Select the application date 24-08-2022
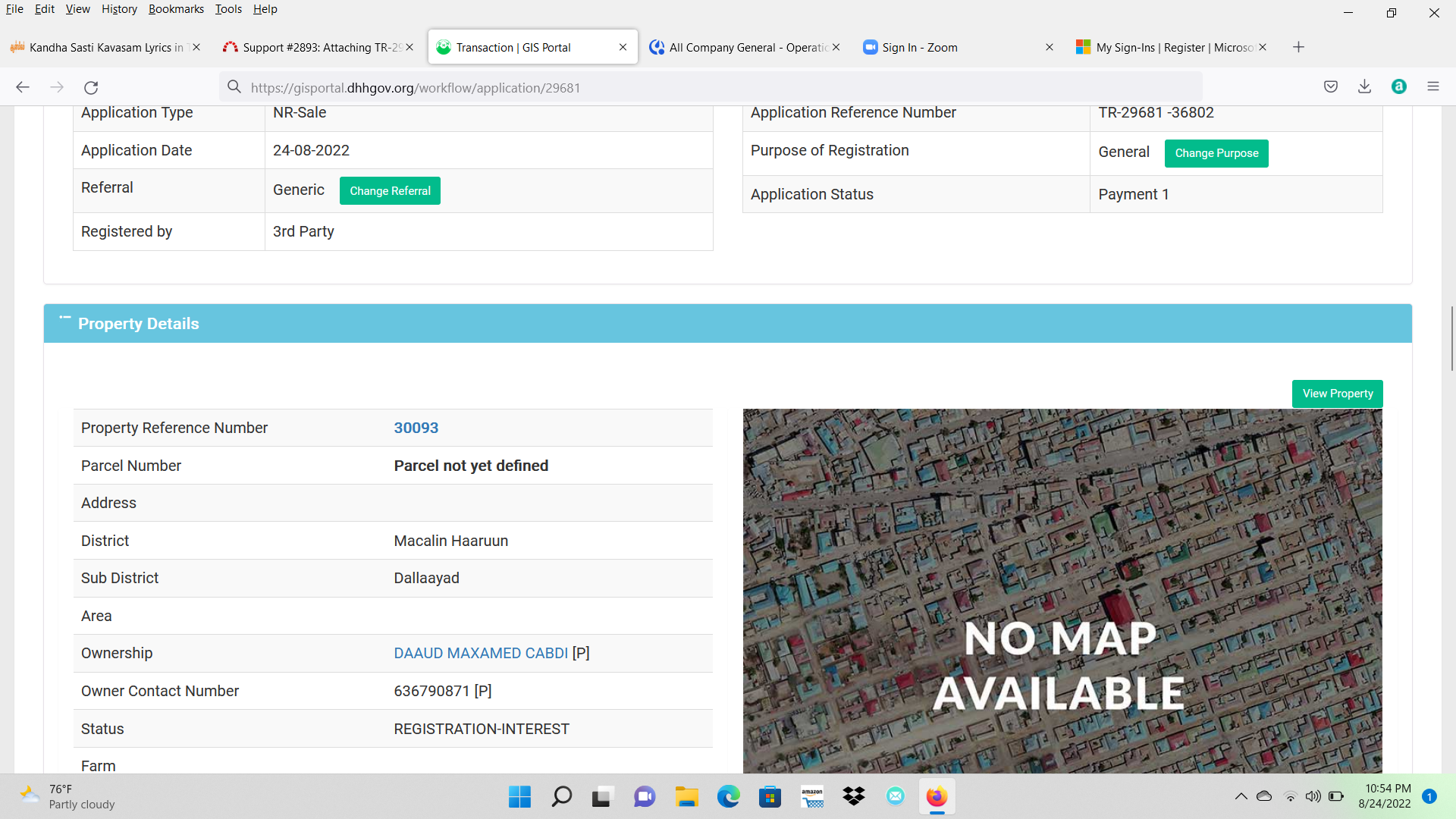Screen dimensions: 1456x819 point(311,150)
